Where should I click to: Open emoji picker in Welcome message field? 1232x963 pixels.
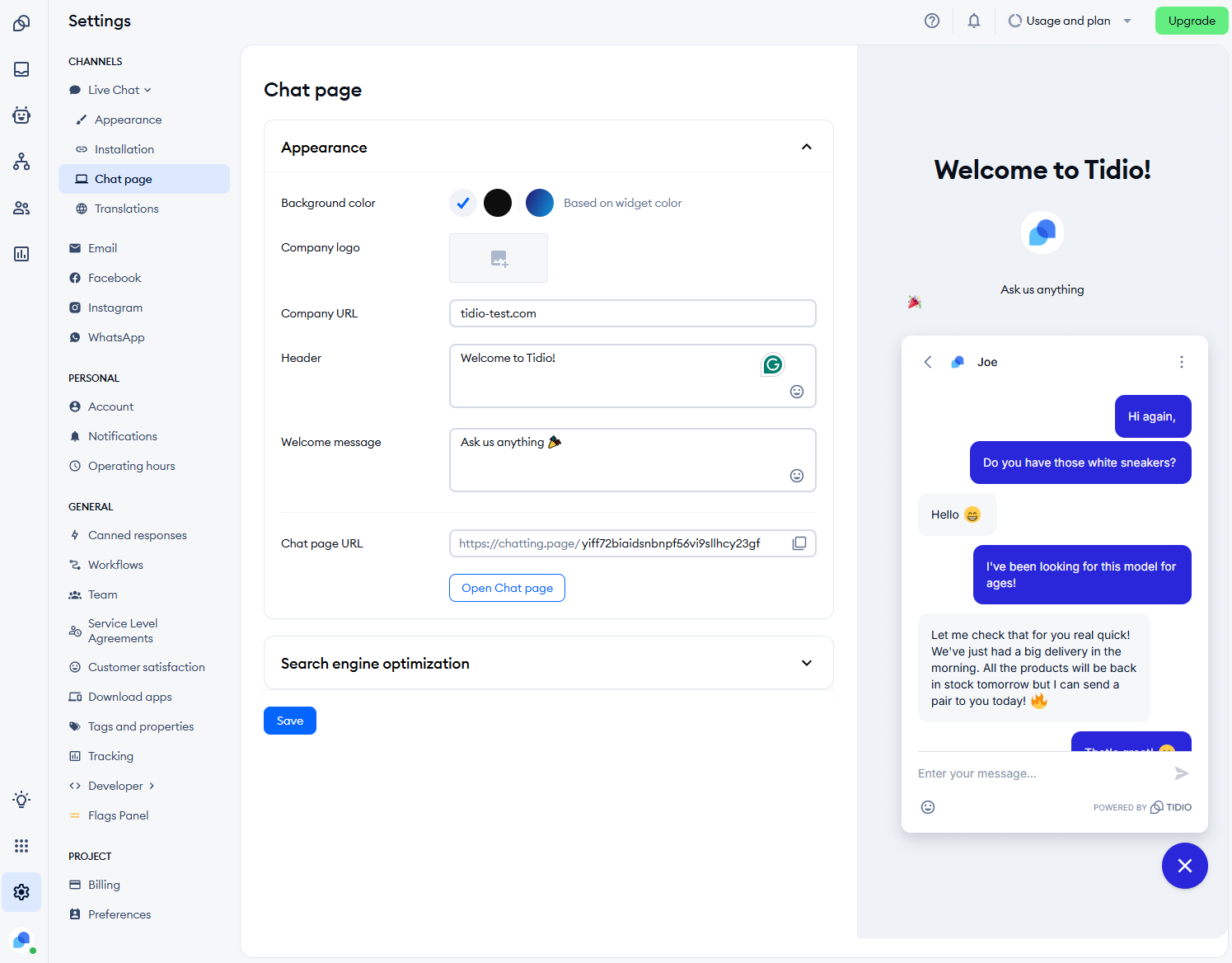(797, 476)
